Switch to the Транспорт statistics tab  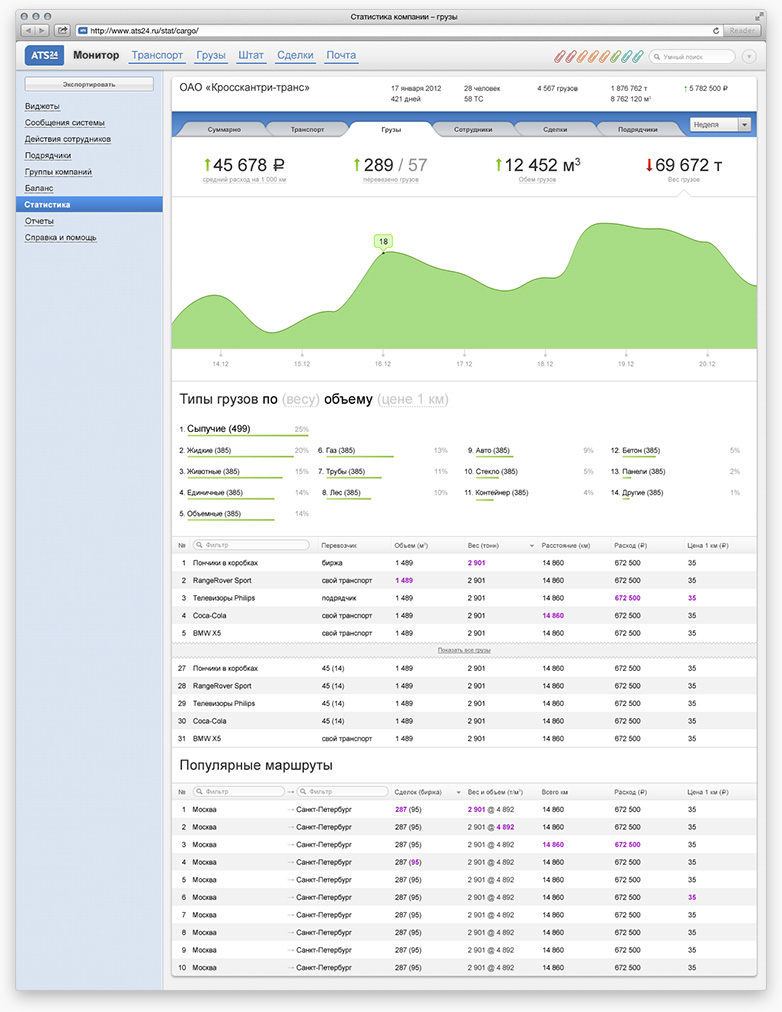(x=307, y=129)
